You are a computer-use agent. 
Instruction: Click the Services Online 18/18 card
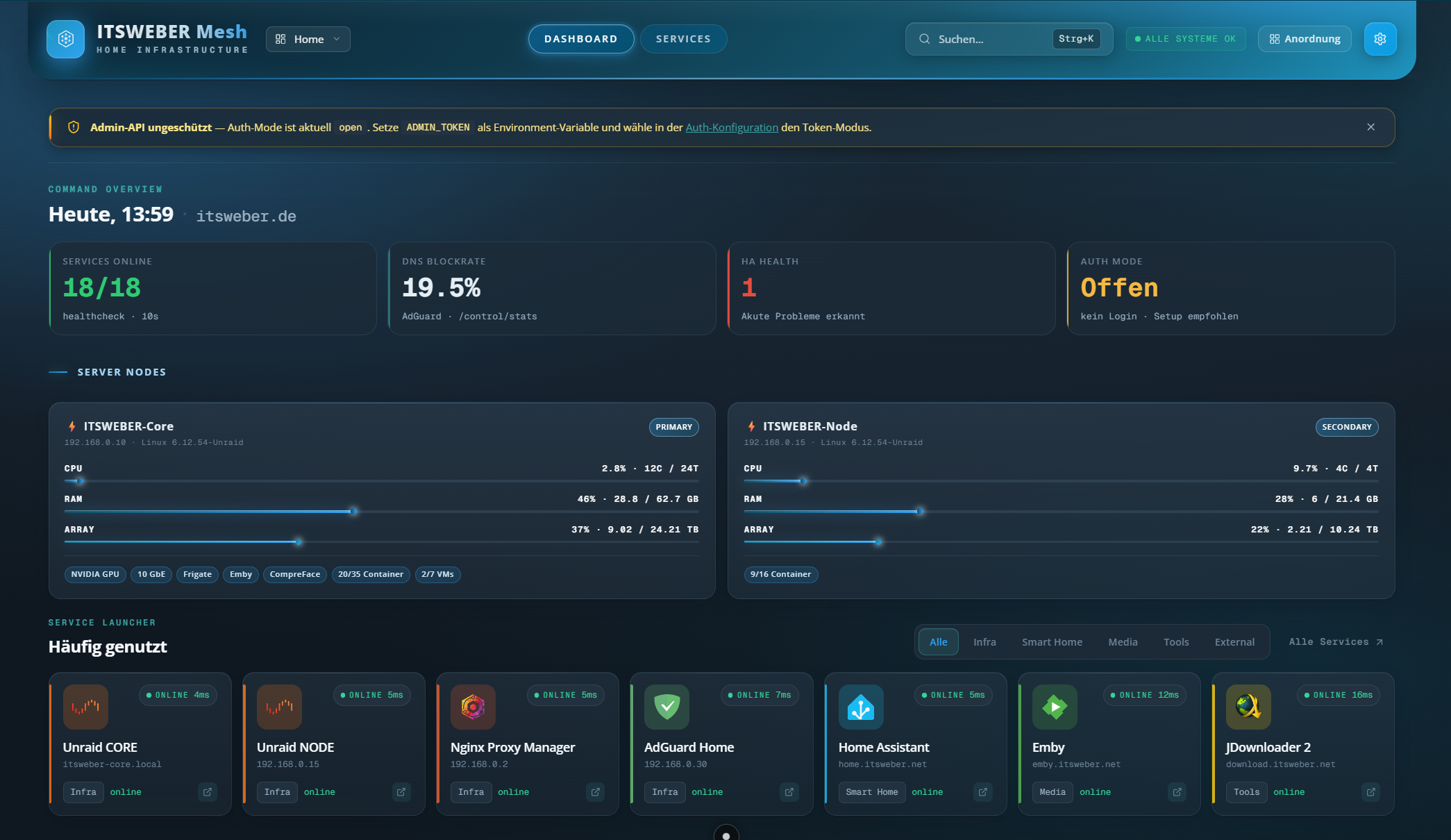[212, 288]
